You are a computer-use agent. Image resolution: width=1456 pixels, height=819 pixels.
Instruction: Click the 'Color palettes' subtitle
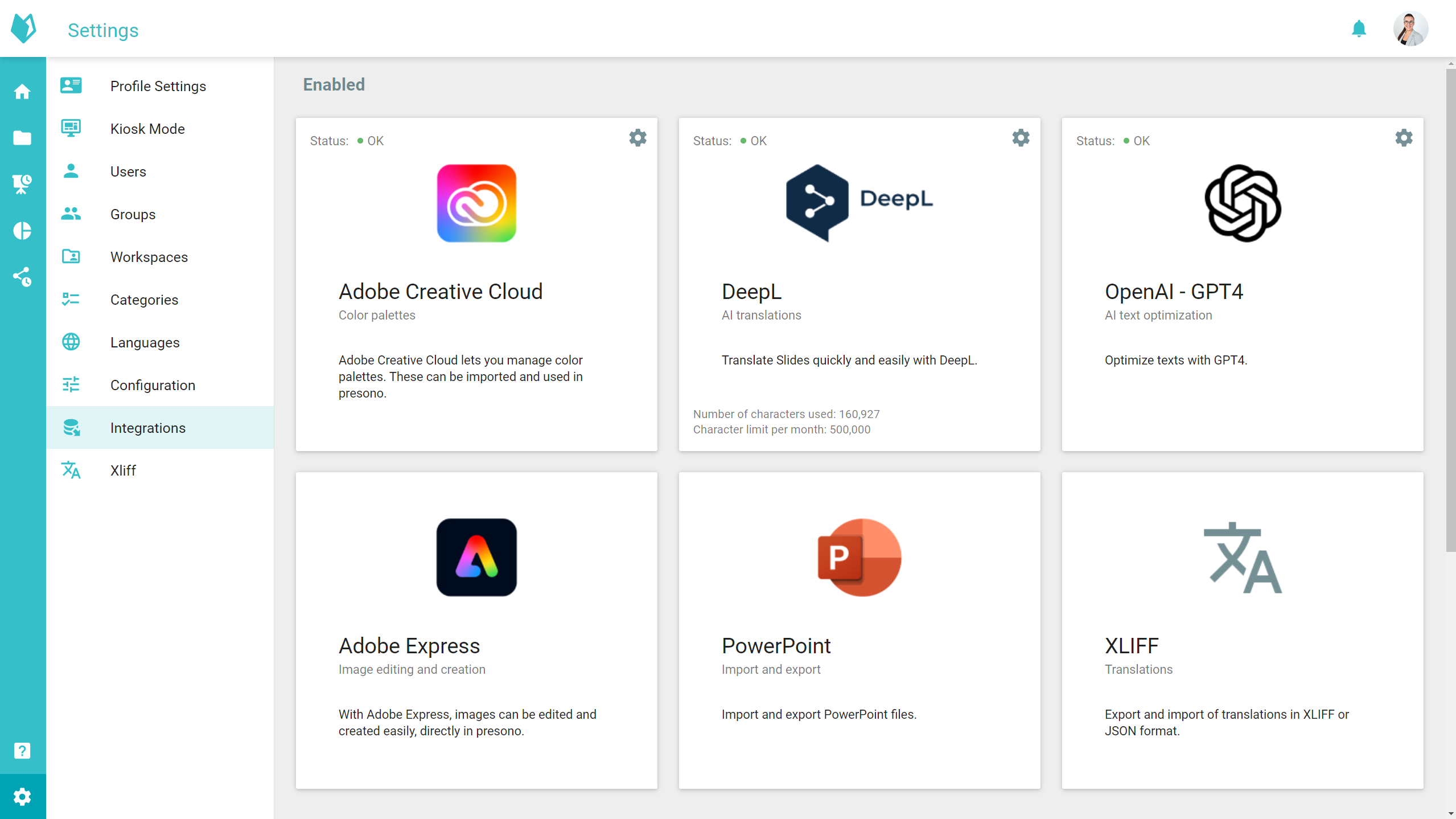[x=377, y=315]
